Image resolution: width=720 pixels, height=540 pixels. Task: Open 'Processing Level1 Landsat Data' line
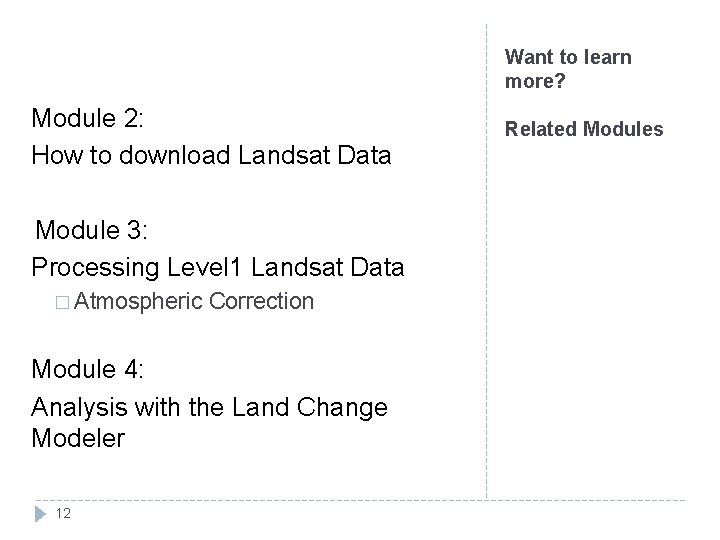pos(218,267)
